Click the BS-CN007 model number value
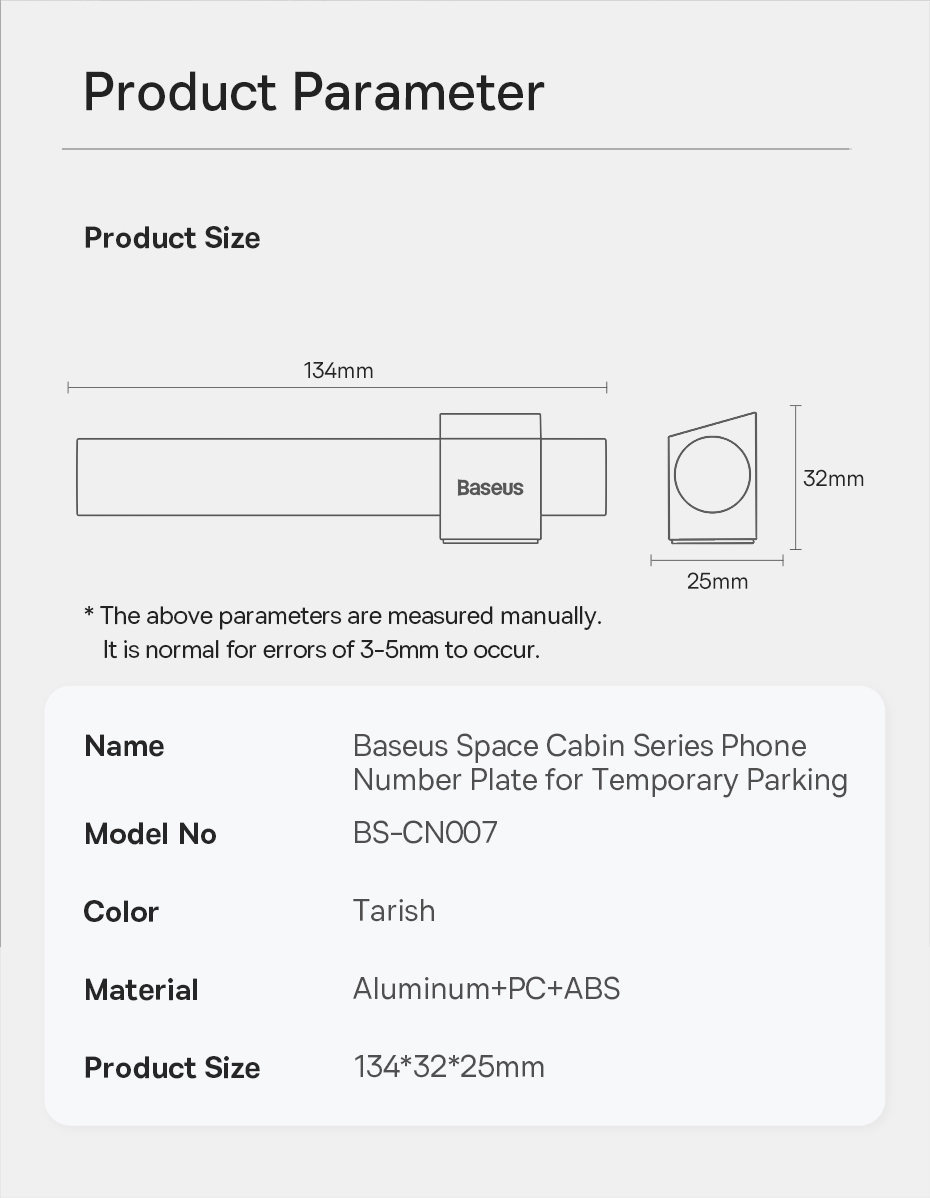Viewport: 930px width, 1198px height. click(425, 833)
